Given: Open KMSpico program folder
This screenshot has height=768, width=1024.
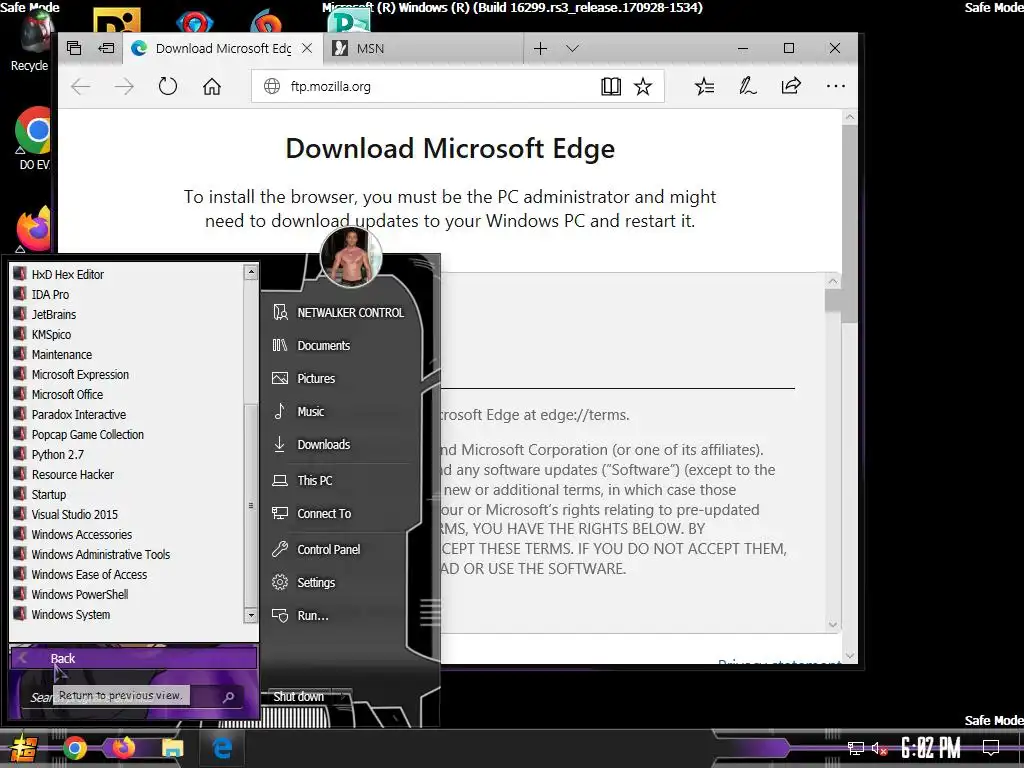Looking at the screenshot, I should pyautogui.click(x=51, y=334).
